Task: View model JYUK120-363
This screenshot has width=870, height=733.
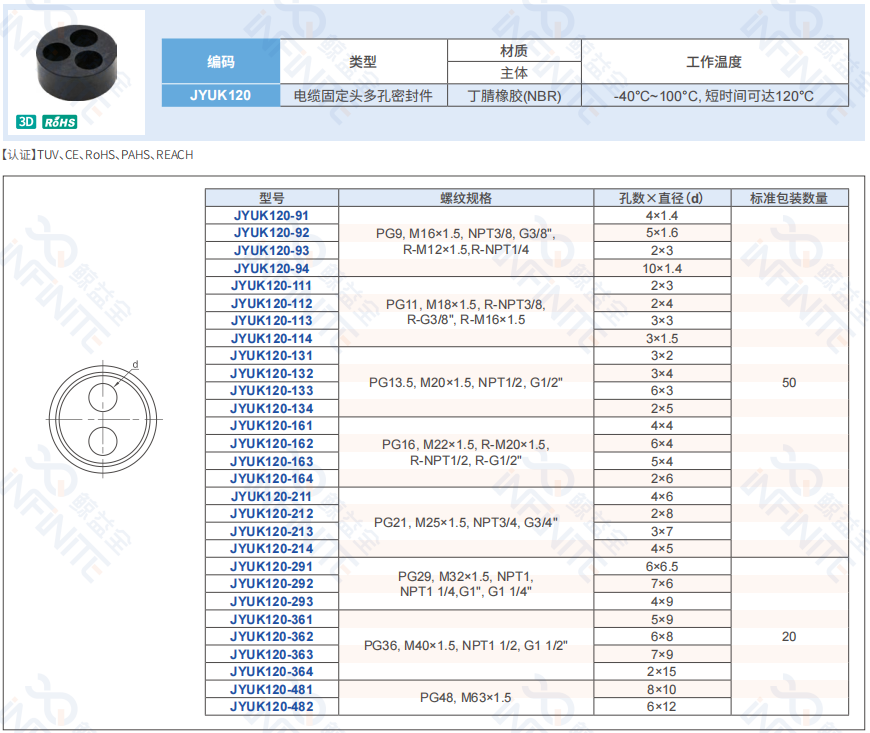Action: [x=271, y=654]
